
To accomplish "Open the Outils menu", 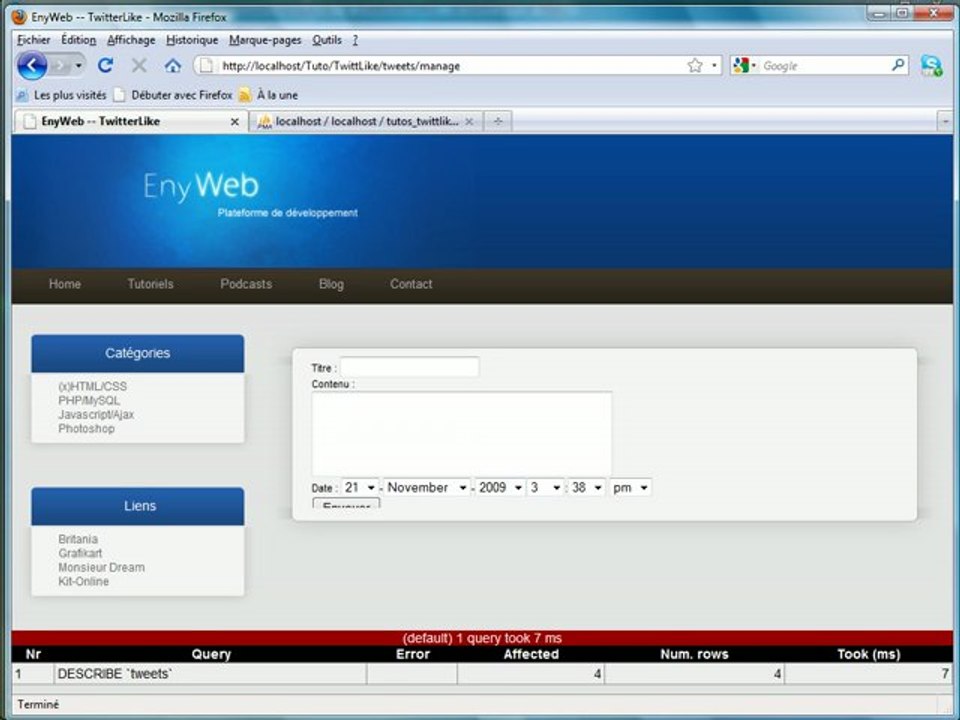I will pos(327,40).
